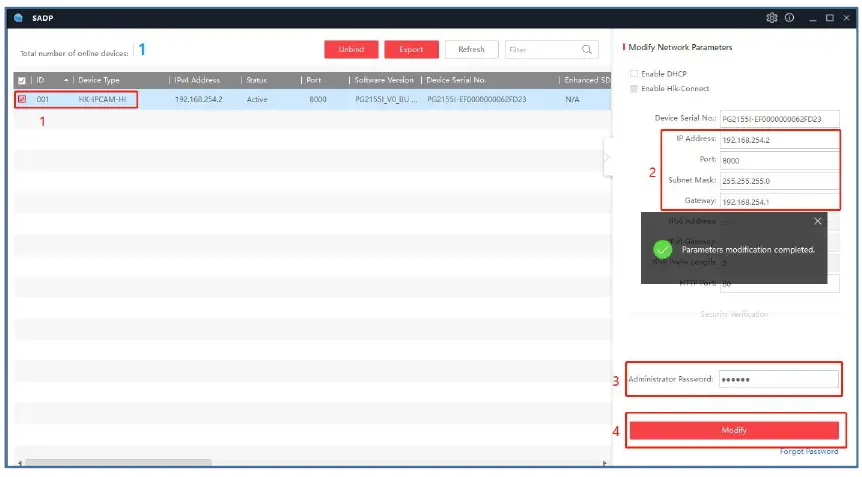862x477 pixels.
Task: Click the green success checkmark icon
Action: pyautogui.click(x=662, y=249)
